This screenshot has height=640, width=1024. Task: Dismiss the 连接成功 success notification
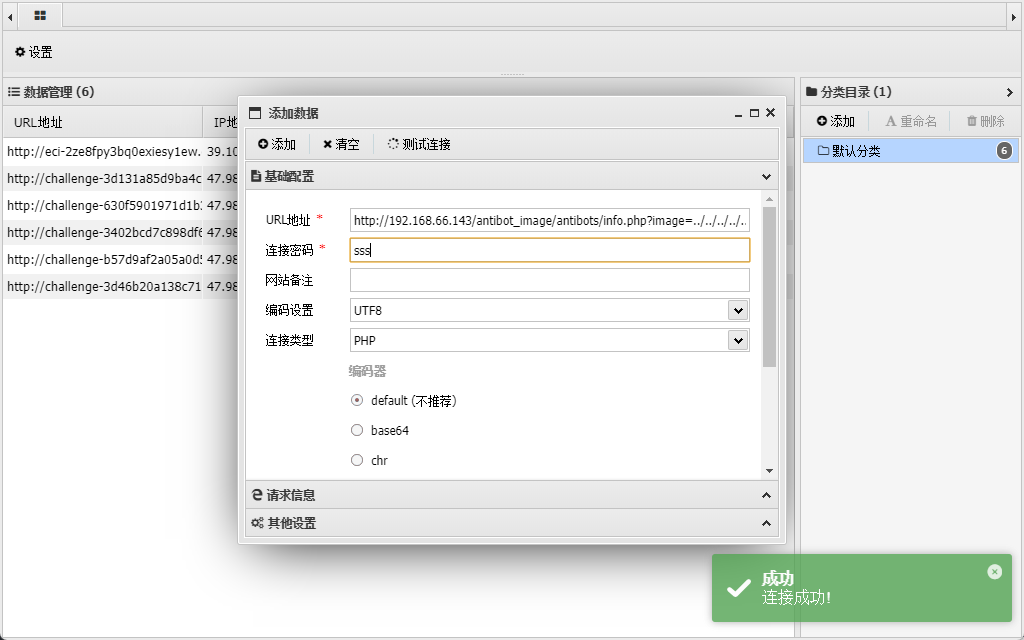(995, 572)
